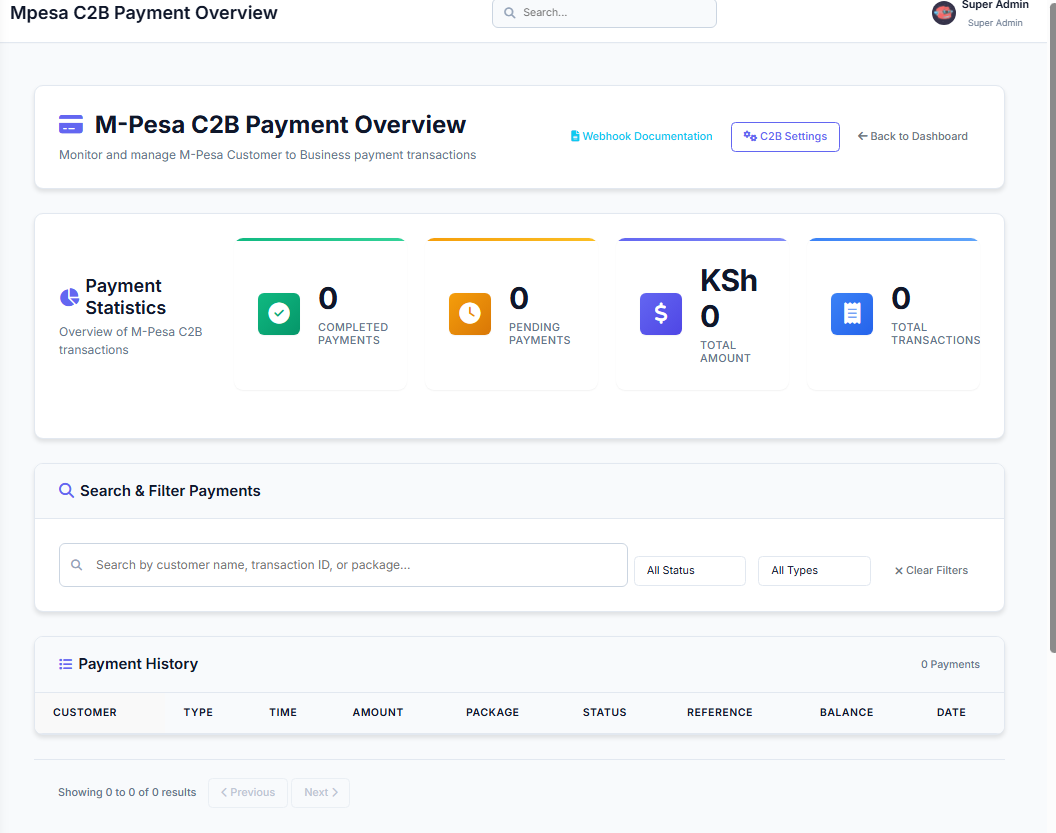Click the AMOUNT column header
1056x833 pixels.
click(x=378, y=713)
